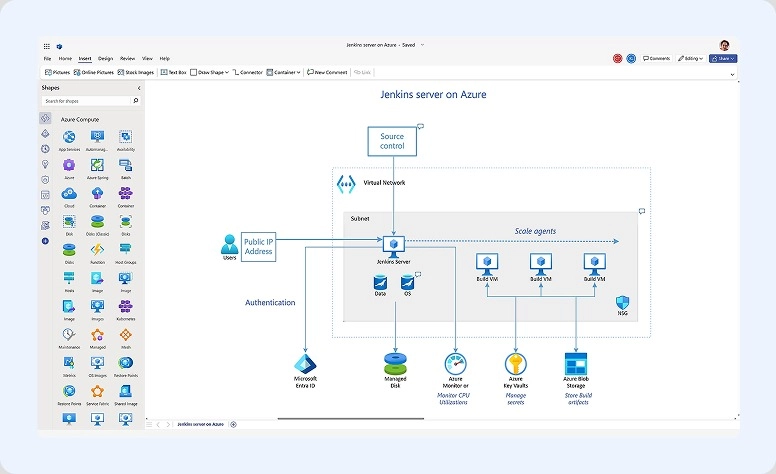
Task: Open comment bubble on the Subnet container
Action: (x=642, y=211)
